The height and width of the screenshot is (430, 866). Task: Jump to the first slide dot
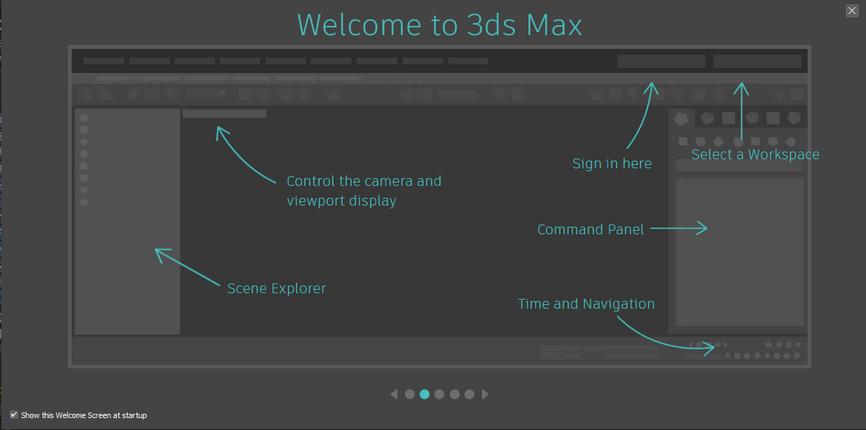coord(409,394)
